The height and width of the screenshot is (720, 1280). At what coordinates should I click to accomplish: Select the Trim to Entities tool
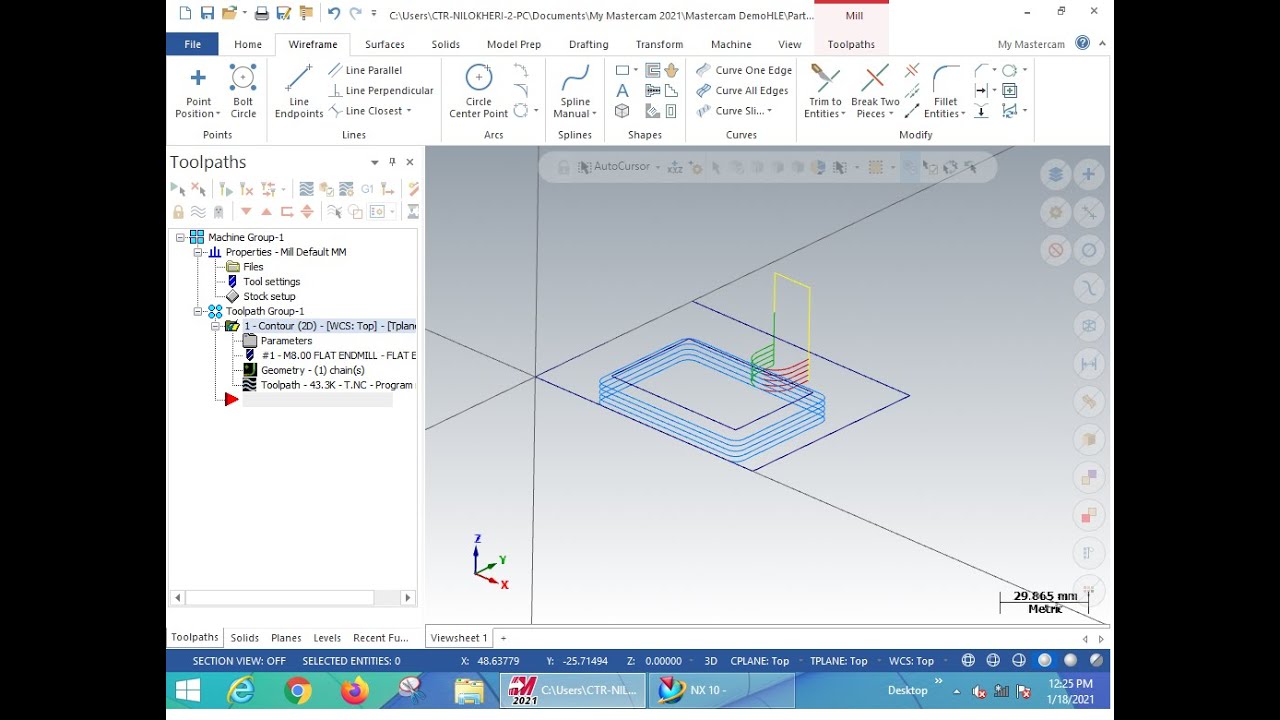pyautogui.click(x=825, y=92)
